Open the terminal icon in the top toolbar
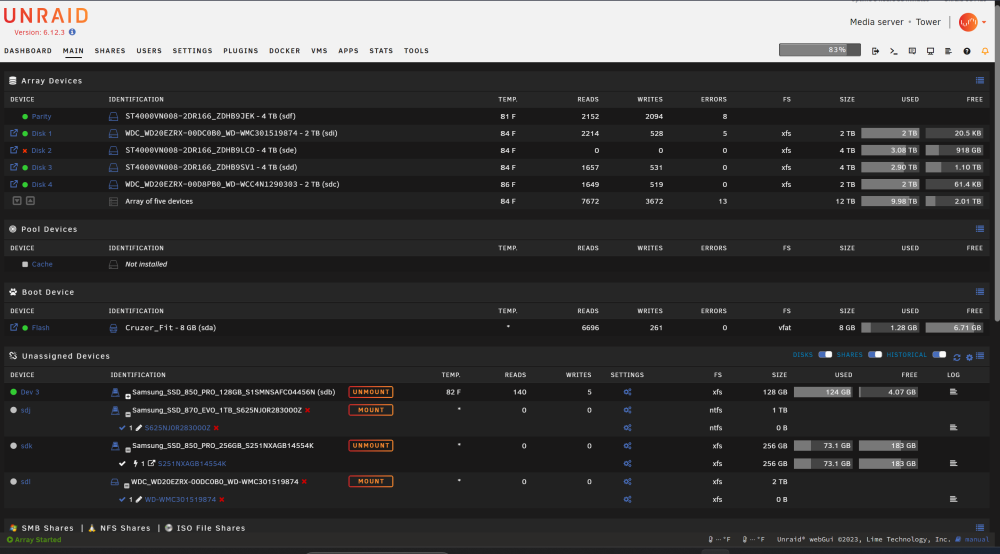This screenshot has width=1000, height=554. [x=893, y=51]
